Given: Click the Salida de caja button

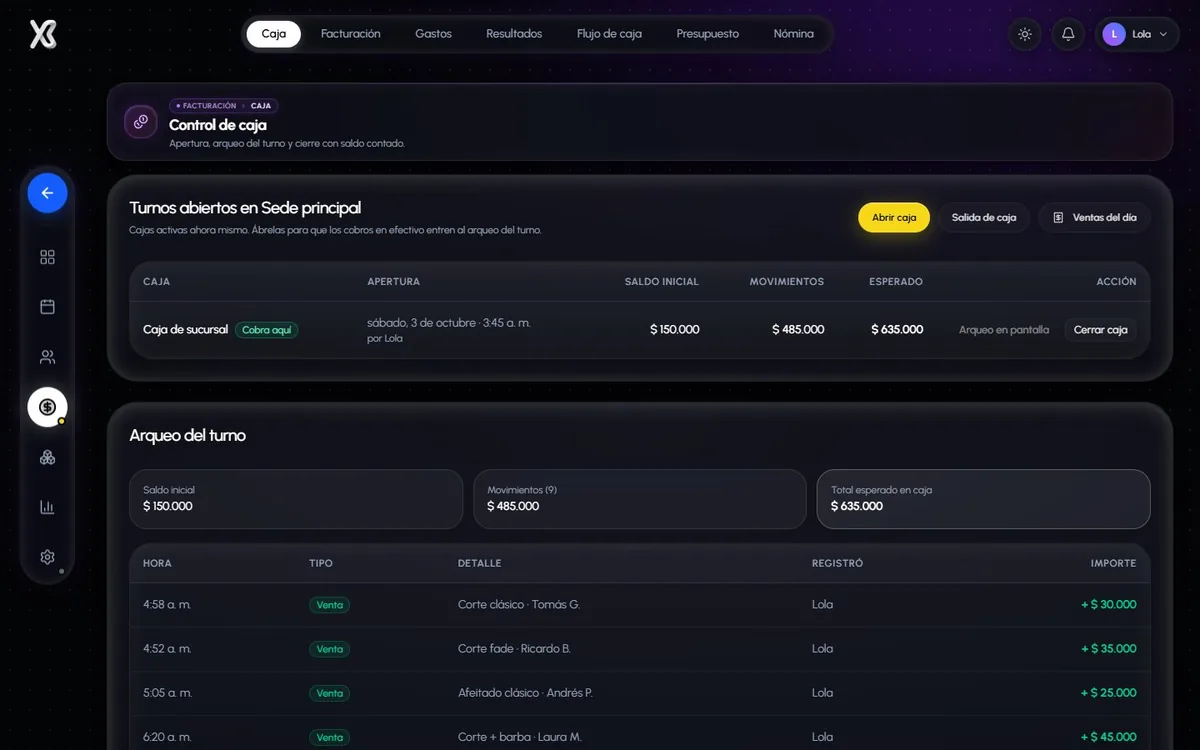Looking at the screenshot, I should (984, 217).
